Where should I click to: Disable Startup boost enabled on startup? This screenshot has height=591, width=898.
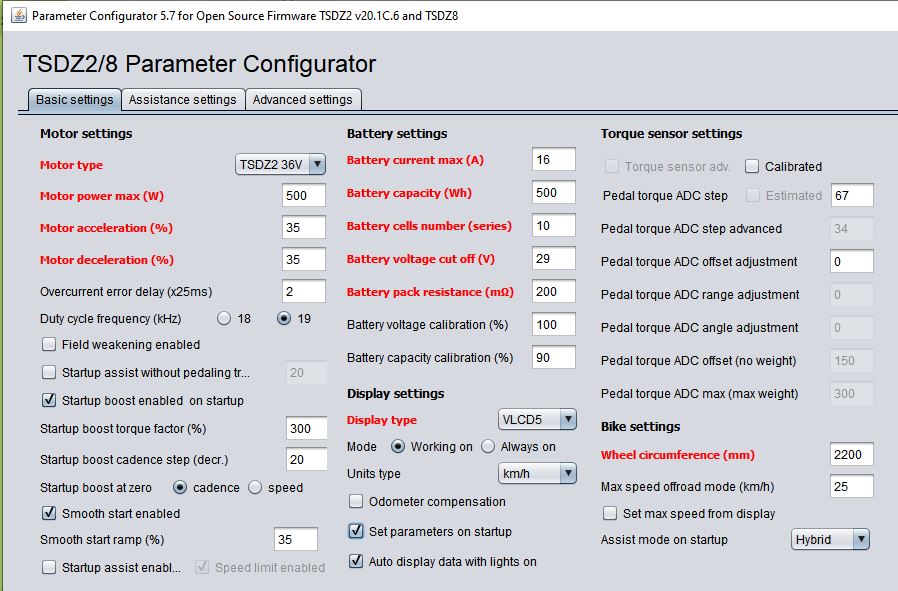(49, 401)
